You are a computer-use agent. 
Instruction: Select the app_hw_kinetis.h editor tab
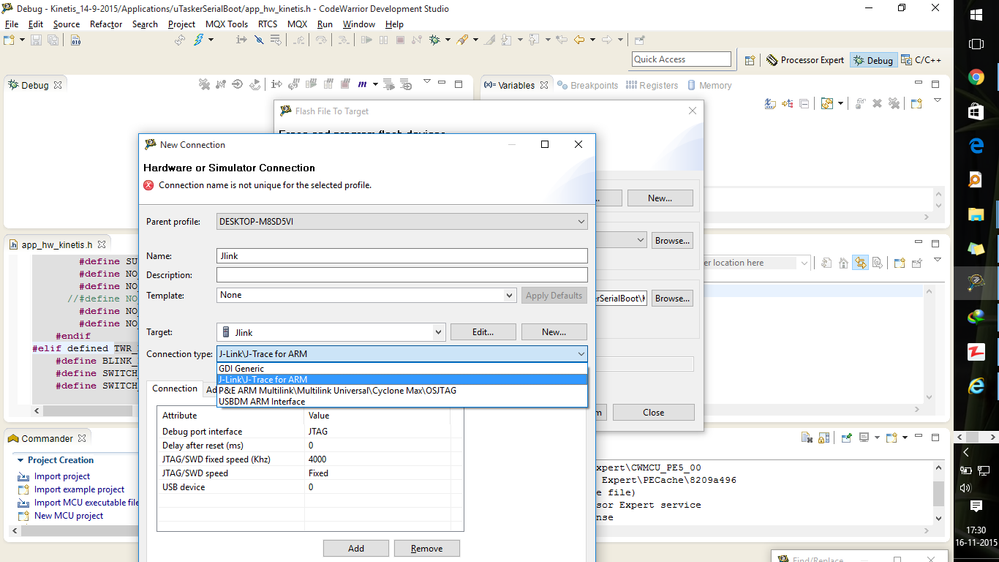coord(56,245)
